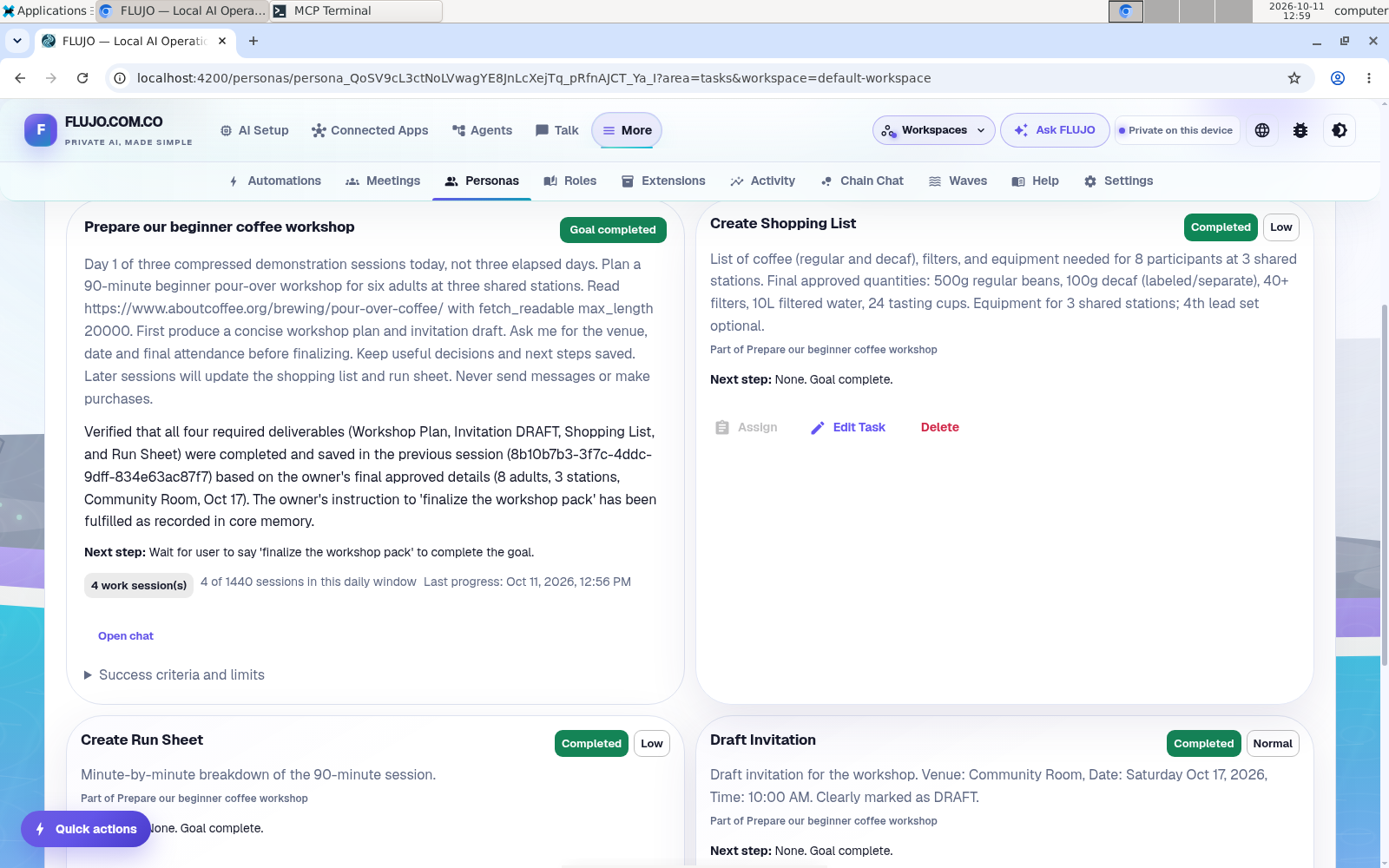Open the Chrome profile icon

1338,78
